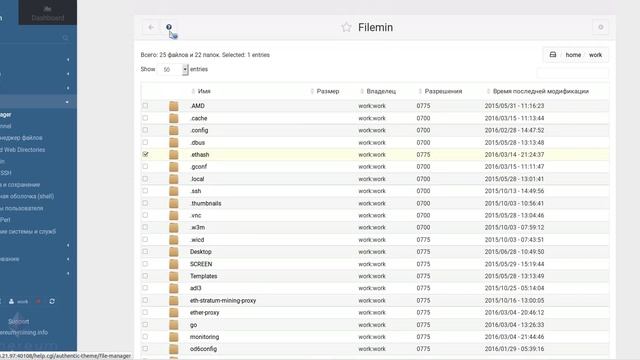Screen dimensions: 640x360
Task: Select the .w3m row checkbox
Action: [x=145, y=227]
